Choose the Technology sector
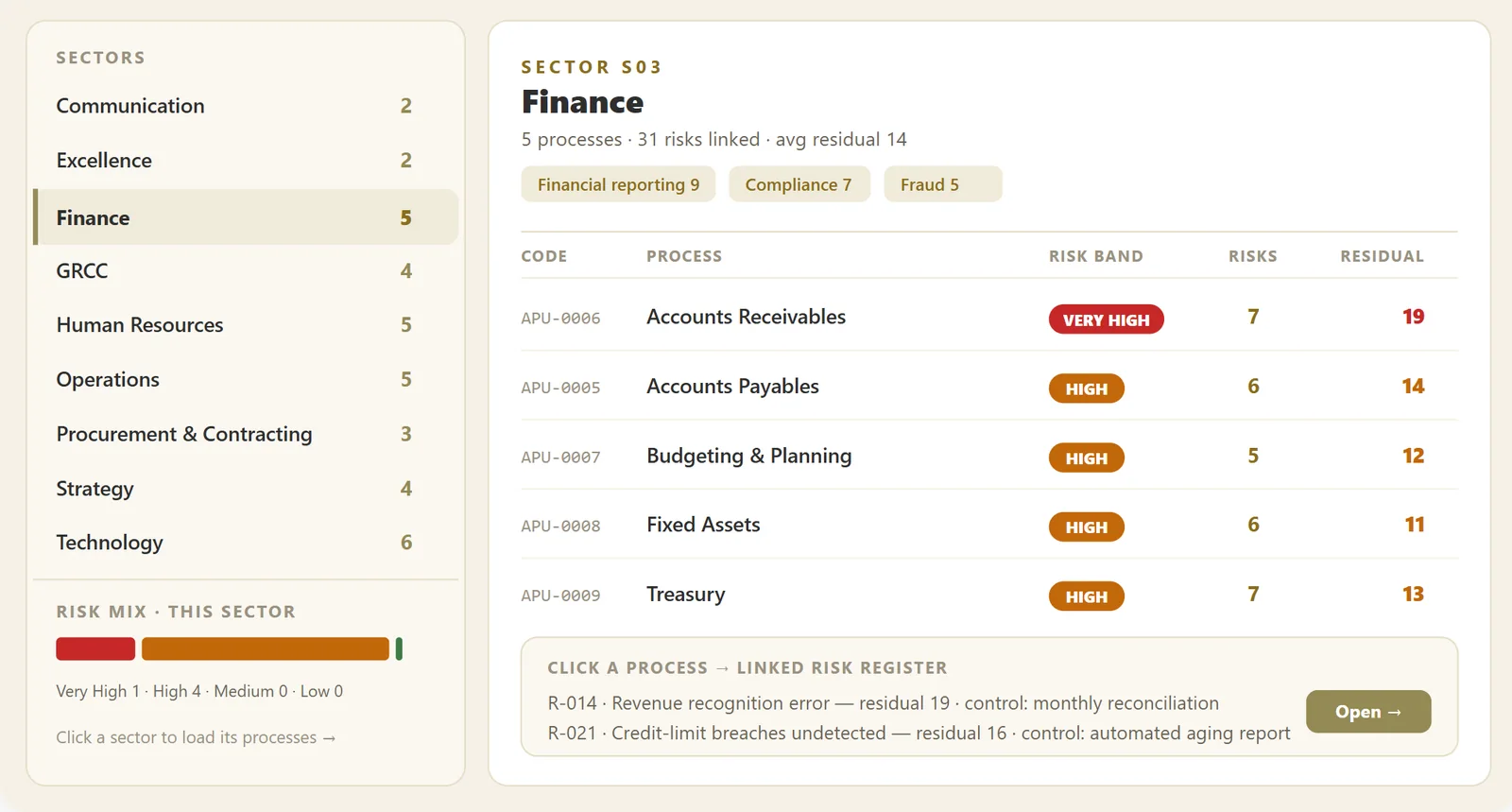This screenshot has width=1512, height=812. pyautogui.click(x=246, y=543)
